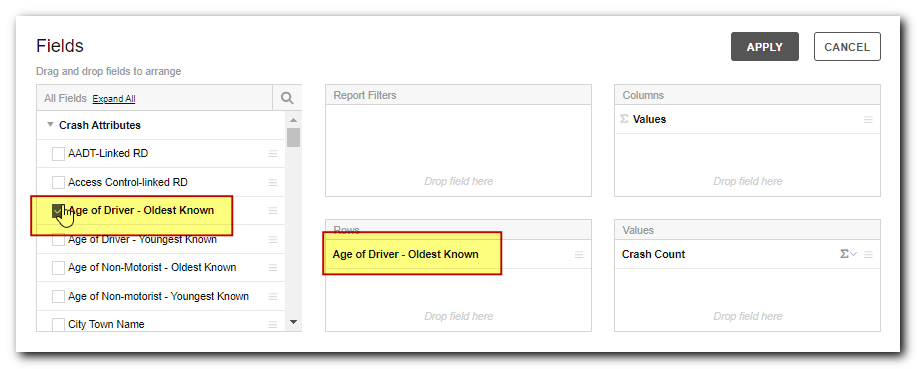Tick the City Town Name checkbox
This screenshot has height=369, width=917.
coord(58,325)
